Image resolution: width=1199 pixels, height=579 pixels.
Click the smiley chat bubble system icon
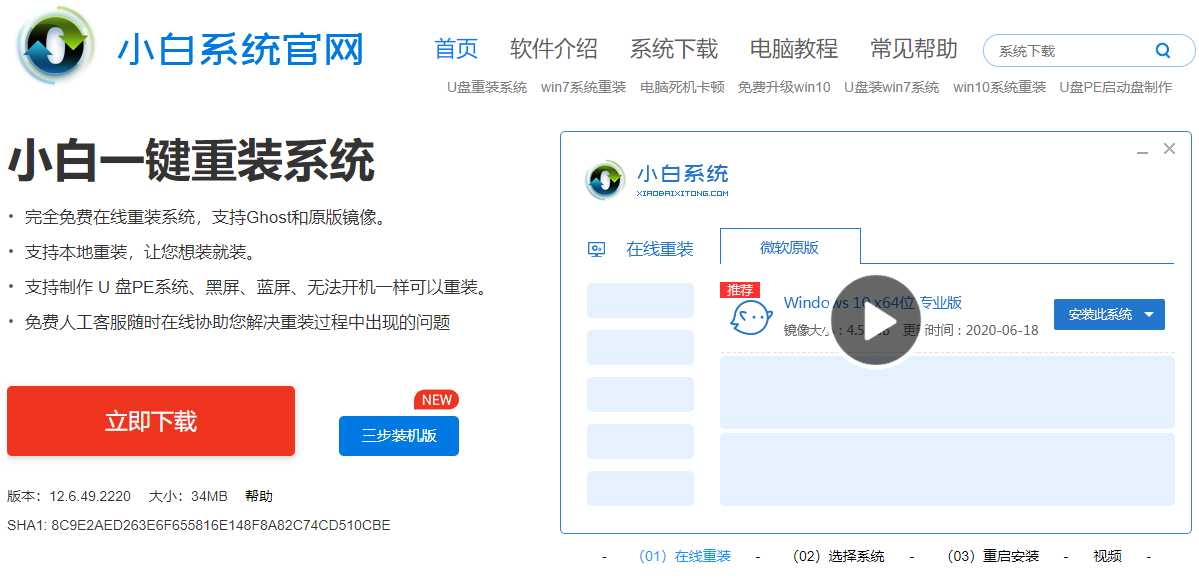click(x=749, y=316)
